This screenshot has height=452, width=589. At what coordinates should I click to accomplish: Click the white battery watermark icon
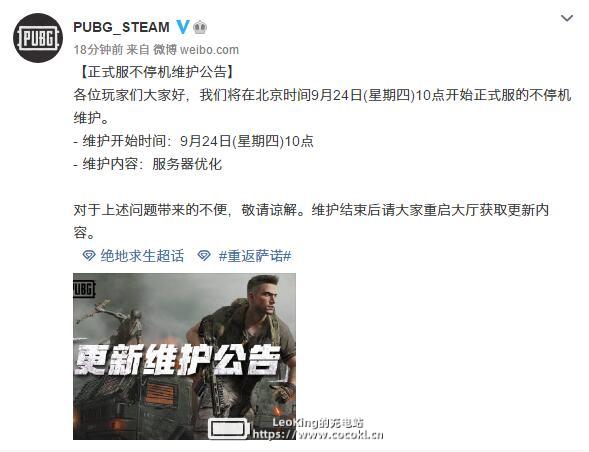229,429
